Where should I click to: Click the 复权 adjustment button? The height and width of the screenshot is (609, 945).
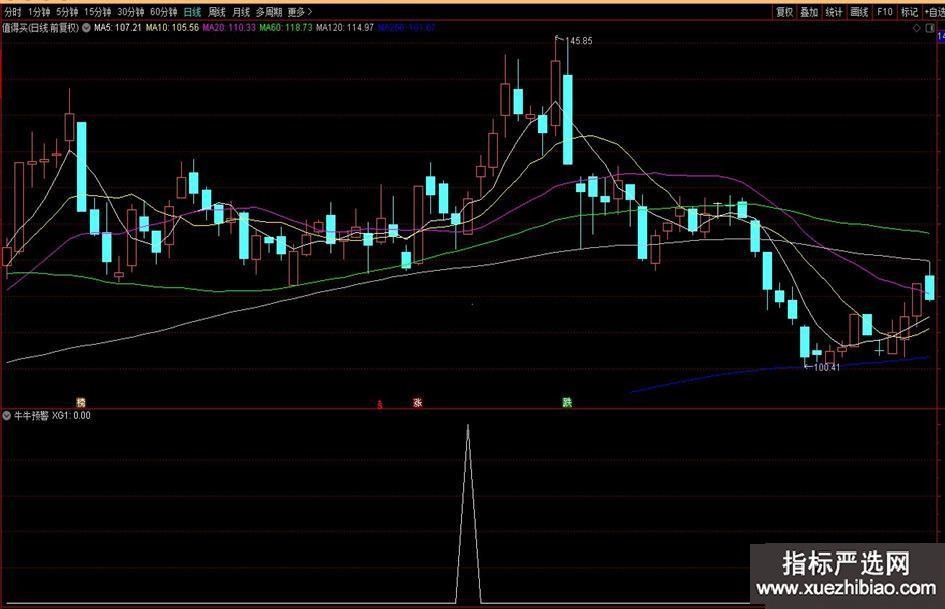coord(784,12)
